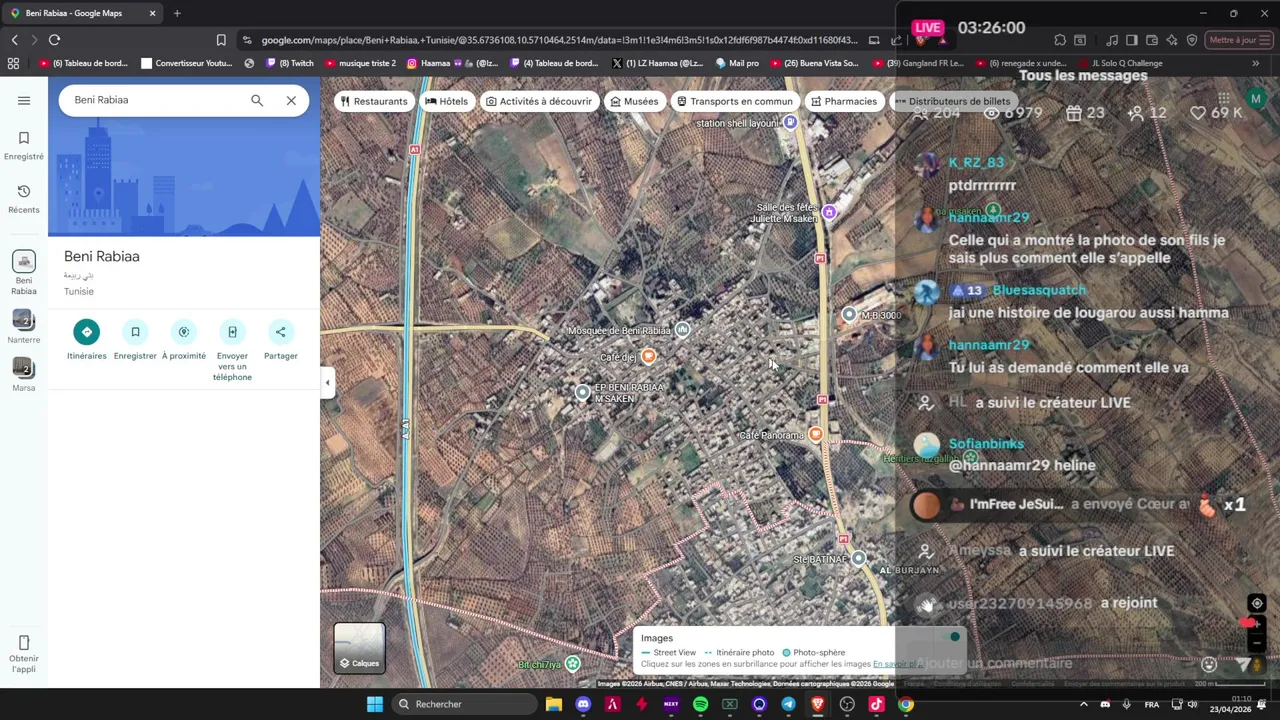Open the Google apps grid
The height and width of the screenshot is (720, 1280).
(x=1224, y=99)
